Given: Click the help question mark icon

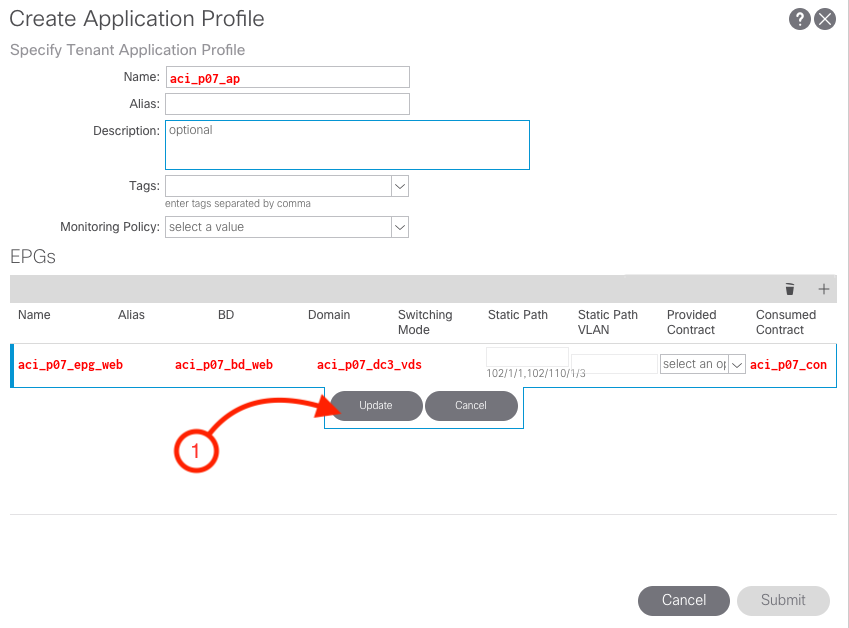Looking at the screenshot, I should pyautogui.click(x=799, y=19).
